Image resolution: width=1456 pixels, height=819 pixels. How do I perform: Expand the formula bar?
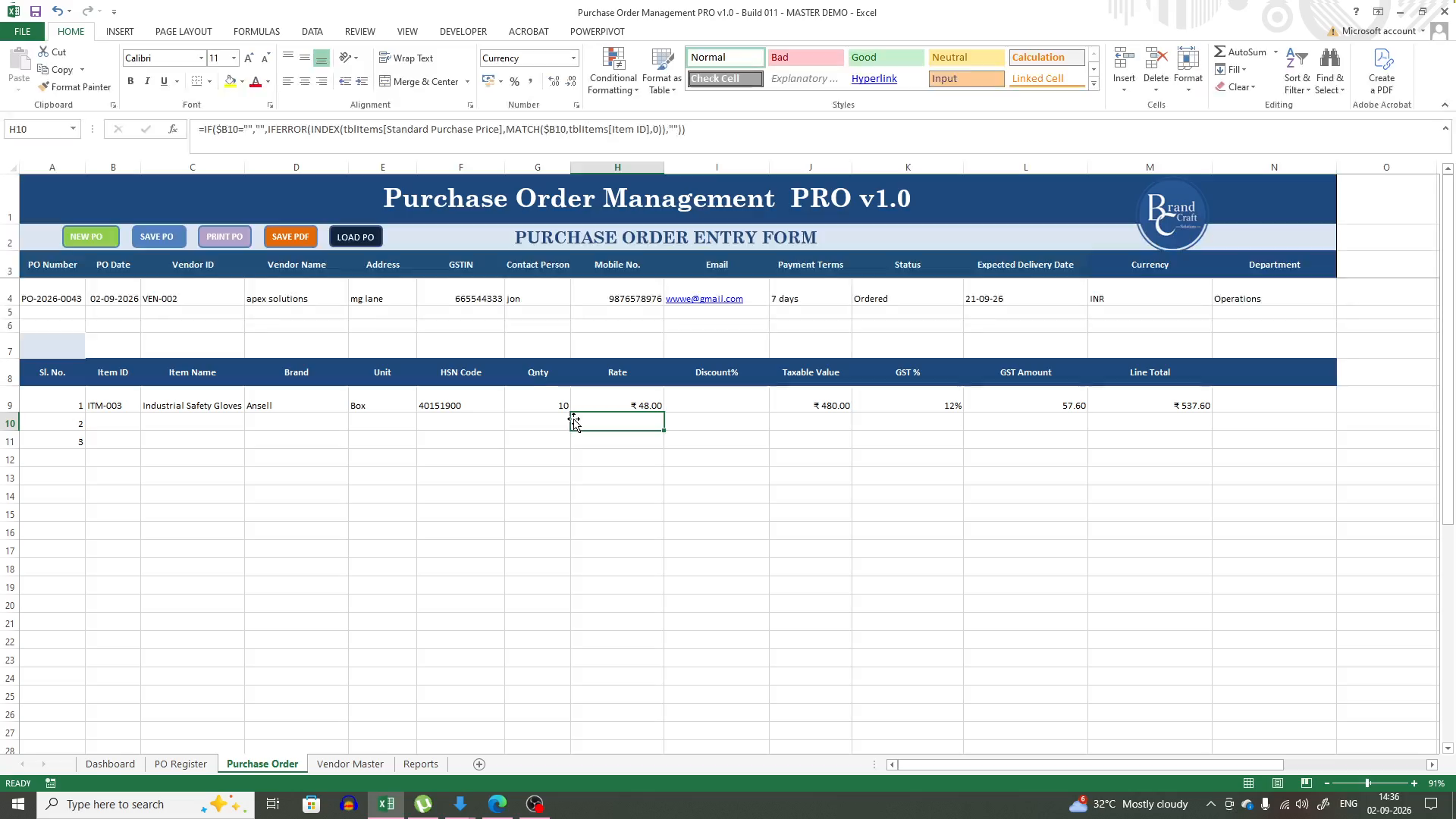[1445, 129]
